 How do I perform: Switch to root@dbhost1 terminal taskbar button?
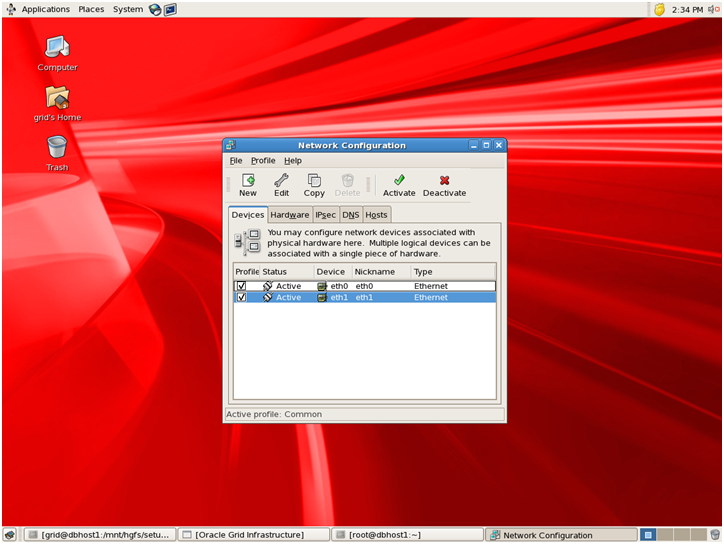408,535
